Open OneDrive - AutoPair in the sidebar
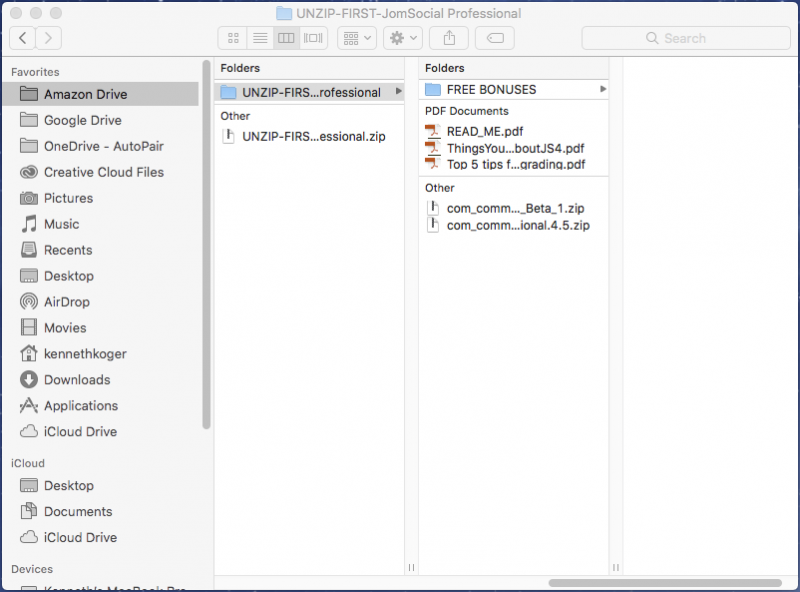The width and height of the screenshot is (800, 592). point(101,146)
